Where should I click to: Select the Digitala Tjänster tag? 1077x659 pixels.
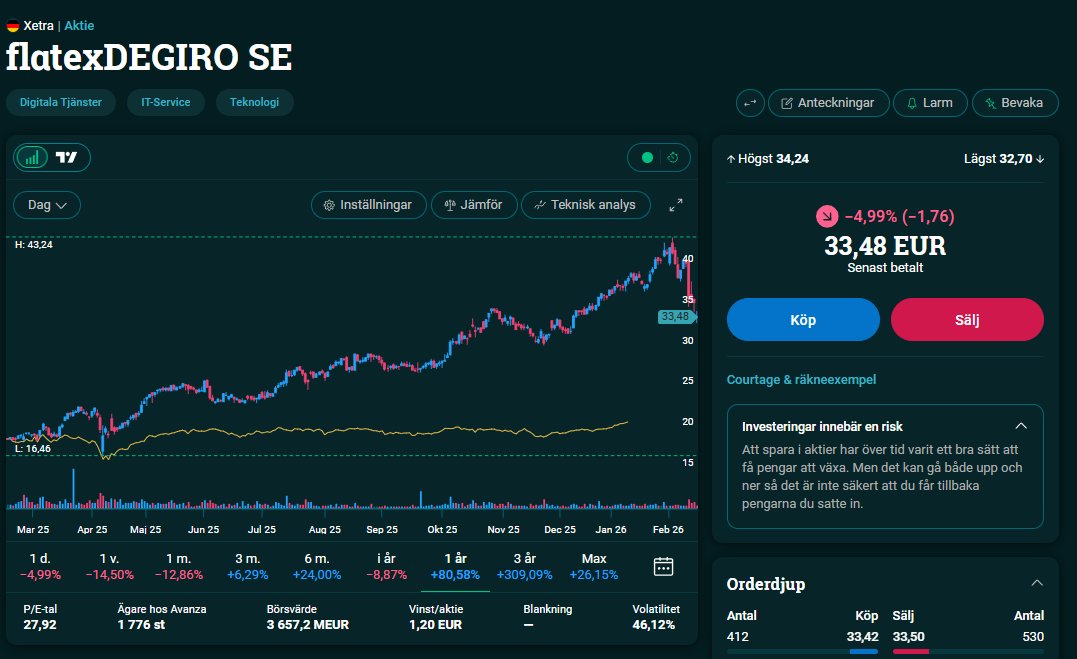point(60,102)
